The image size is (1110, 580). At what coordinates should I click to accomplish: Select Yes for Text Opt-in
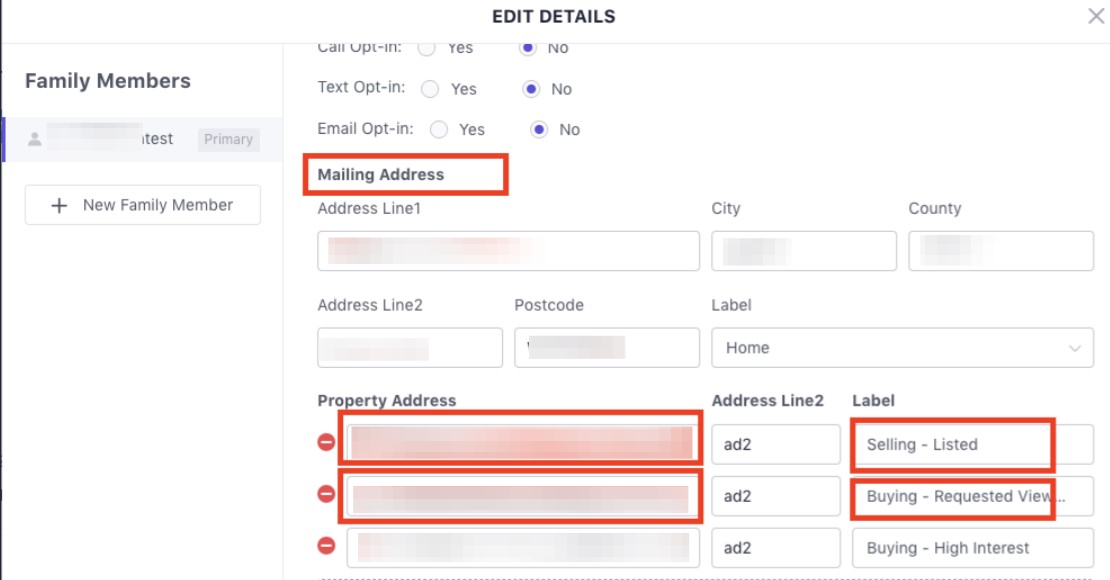430,89
